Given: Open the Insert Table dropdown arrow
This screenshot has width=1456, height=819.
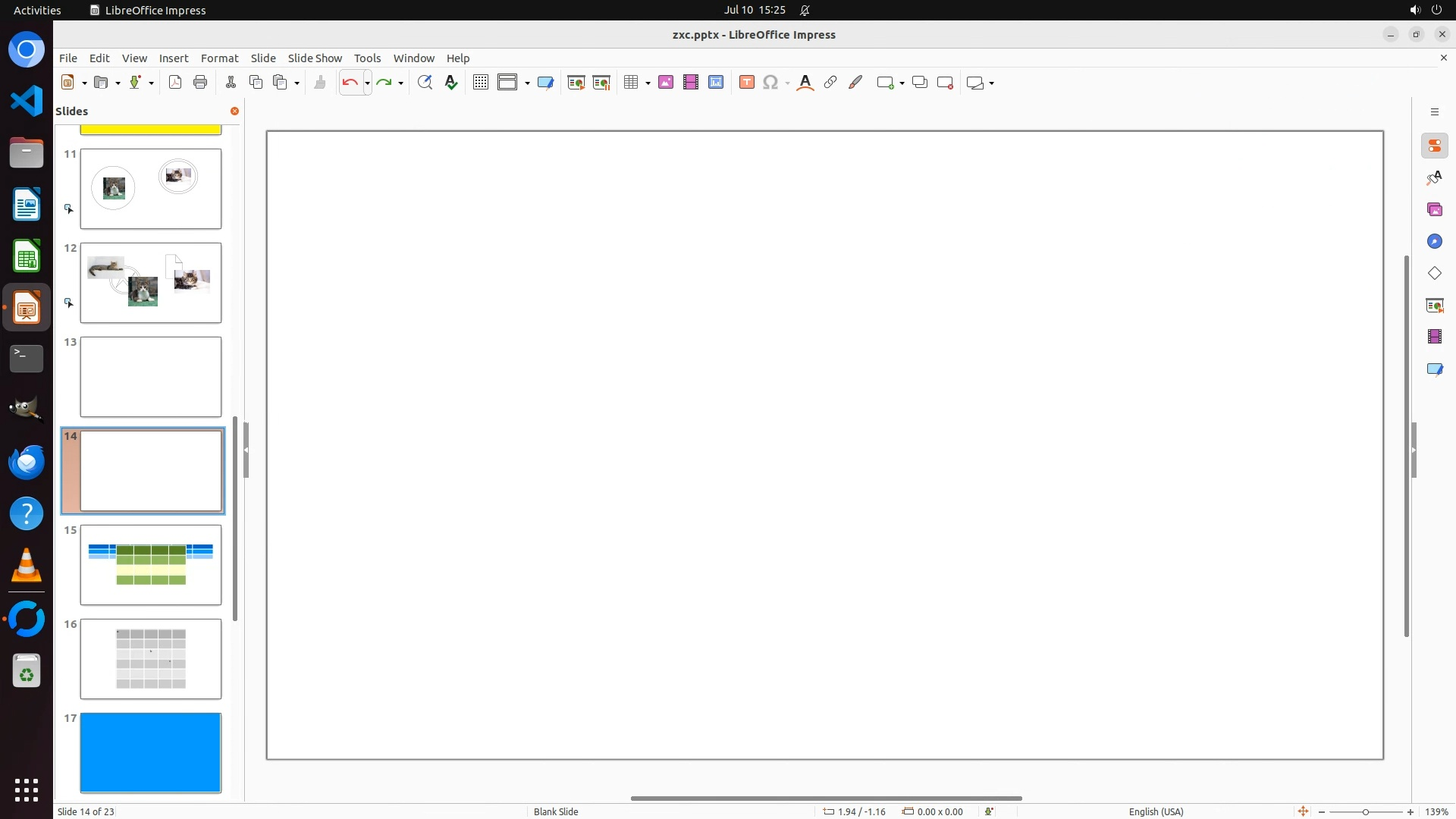Looking at the screenshot, I should click(648, 83).
